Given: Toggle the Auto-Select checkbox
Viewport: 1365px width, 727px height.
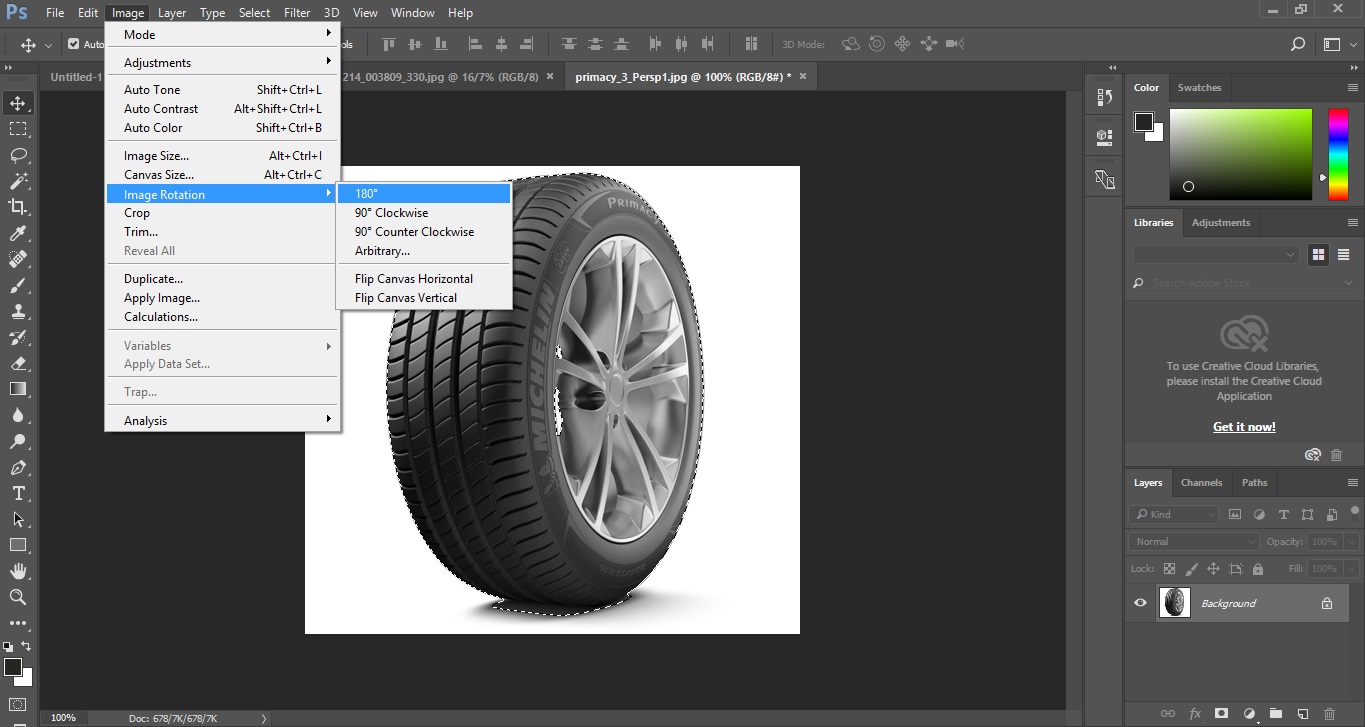Looking at the screenshot, I should (73, 44).
